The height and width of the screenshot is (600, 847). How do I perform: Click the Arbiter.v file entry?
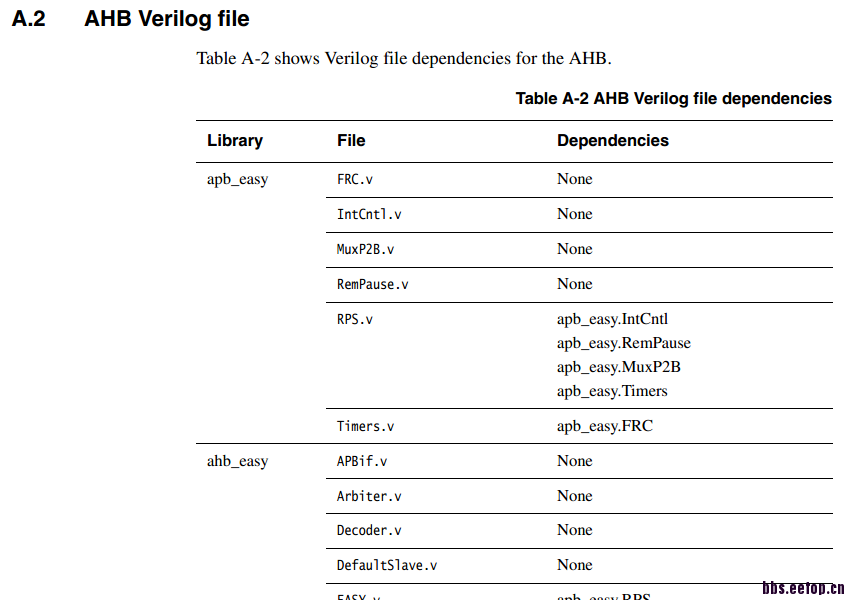pos(369,497)
